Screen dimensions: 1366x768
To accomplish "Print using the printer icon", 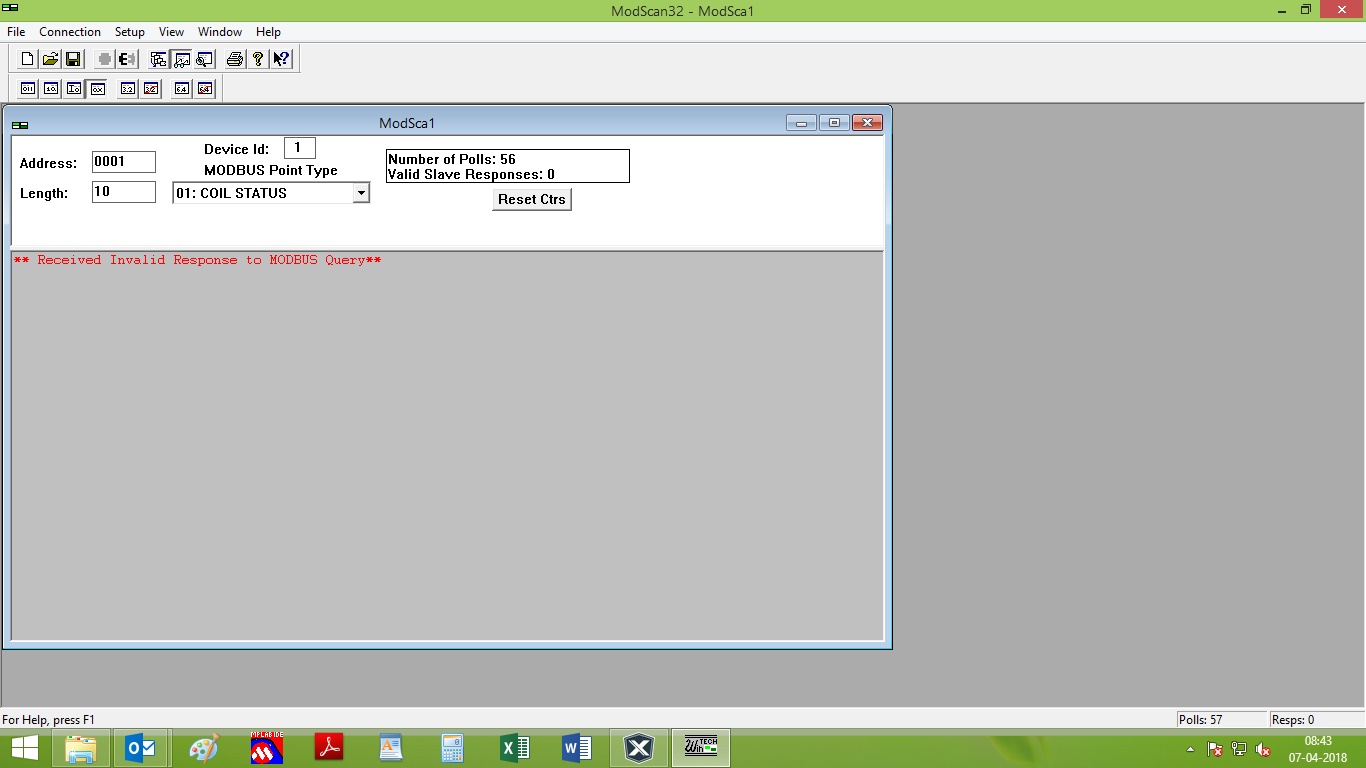I will 235,59.
